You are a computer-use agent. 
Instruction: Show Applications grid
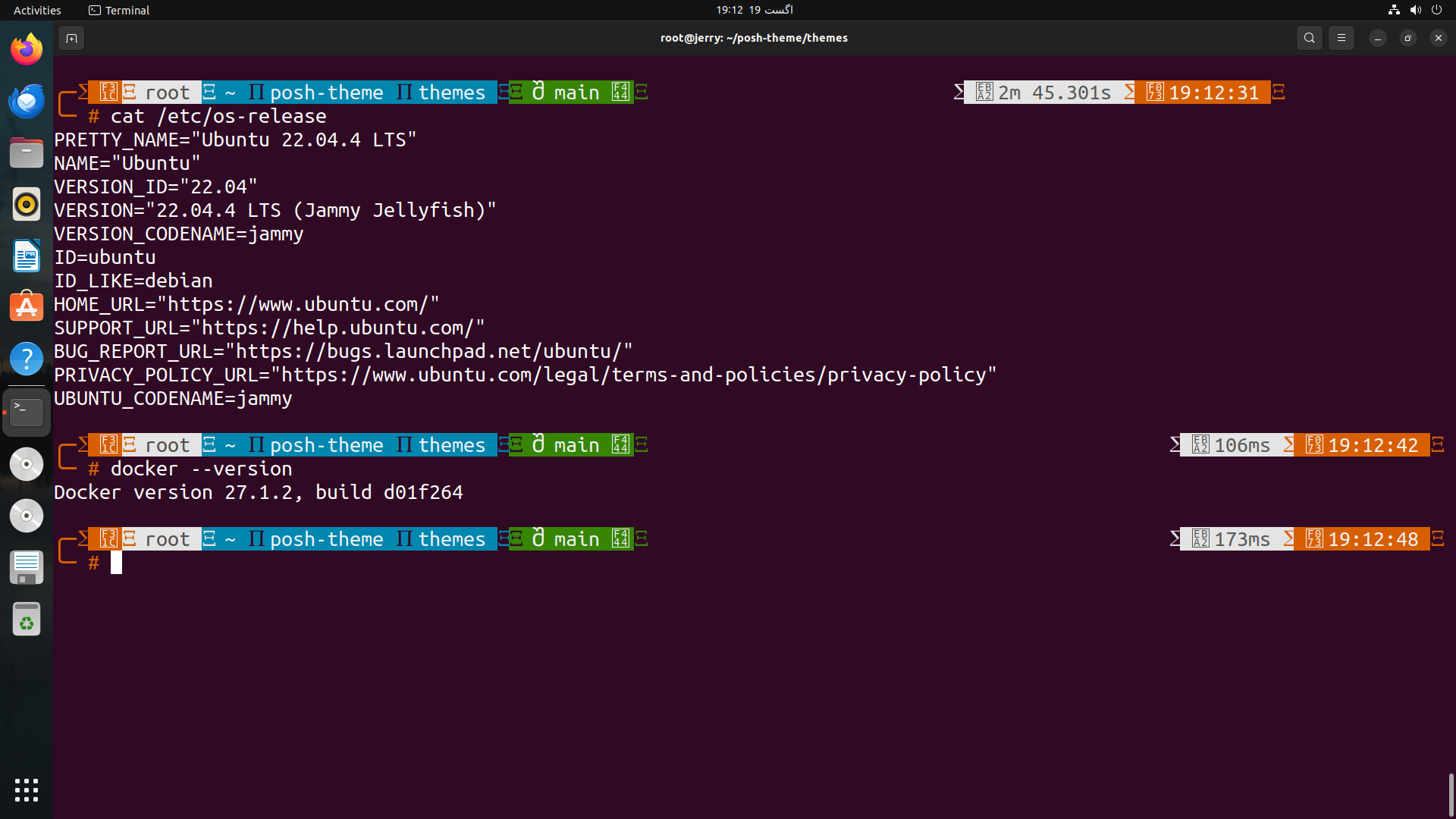[x=27, y=790]
